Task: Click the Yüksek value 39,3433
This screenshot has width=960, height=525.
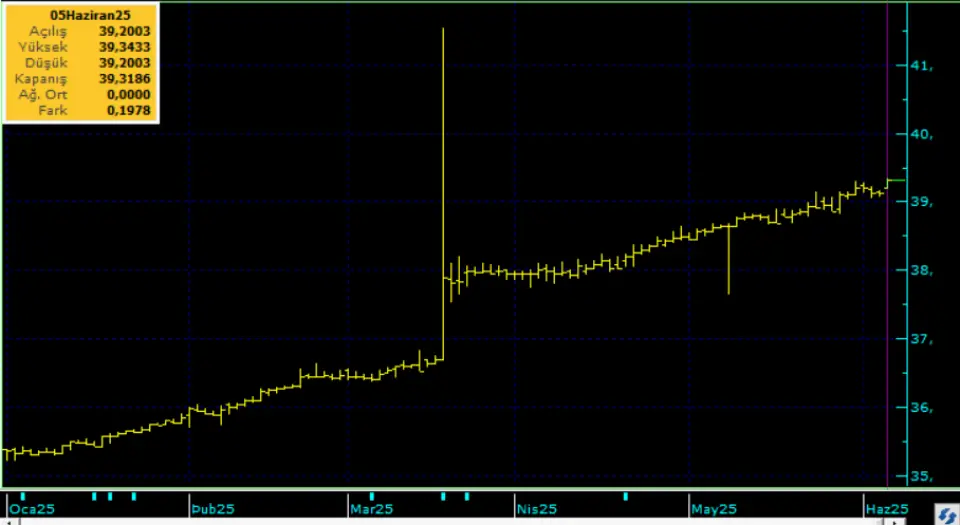Action: click(124, 47)
